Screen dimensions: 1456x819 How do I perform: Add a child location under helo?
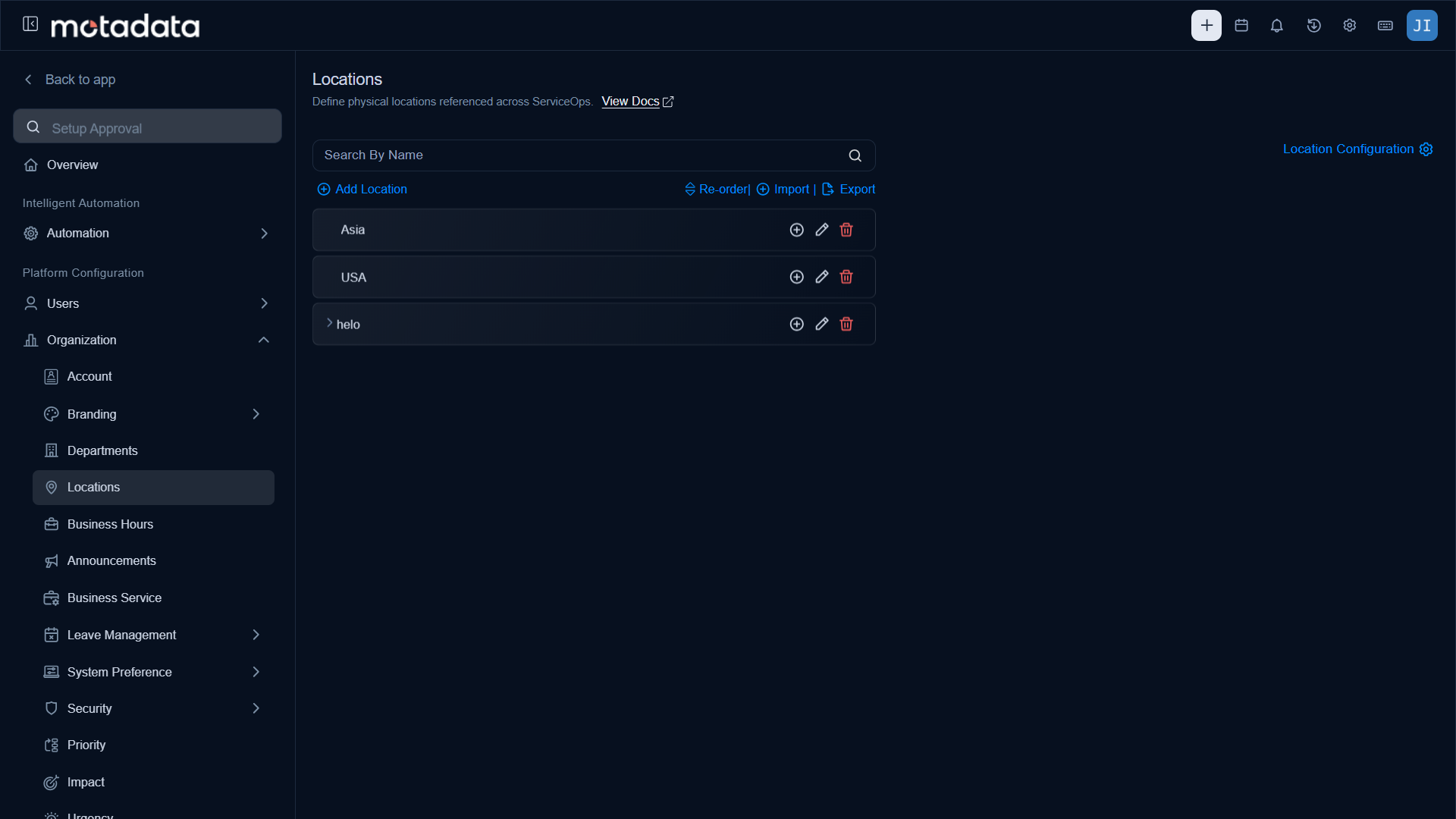point(796,324)
